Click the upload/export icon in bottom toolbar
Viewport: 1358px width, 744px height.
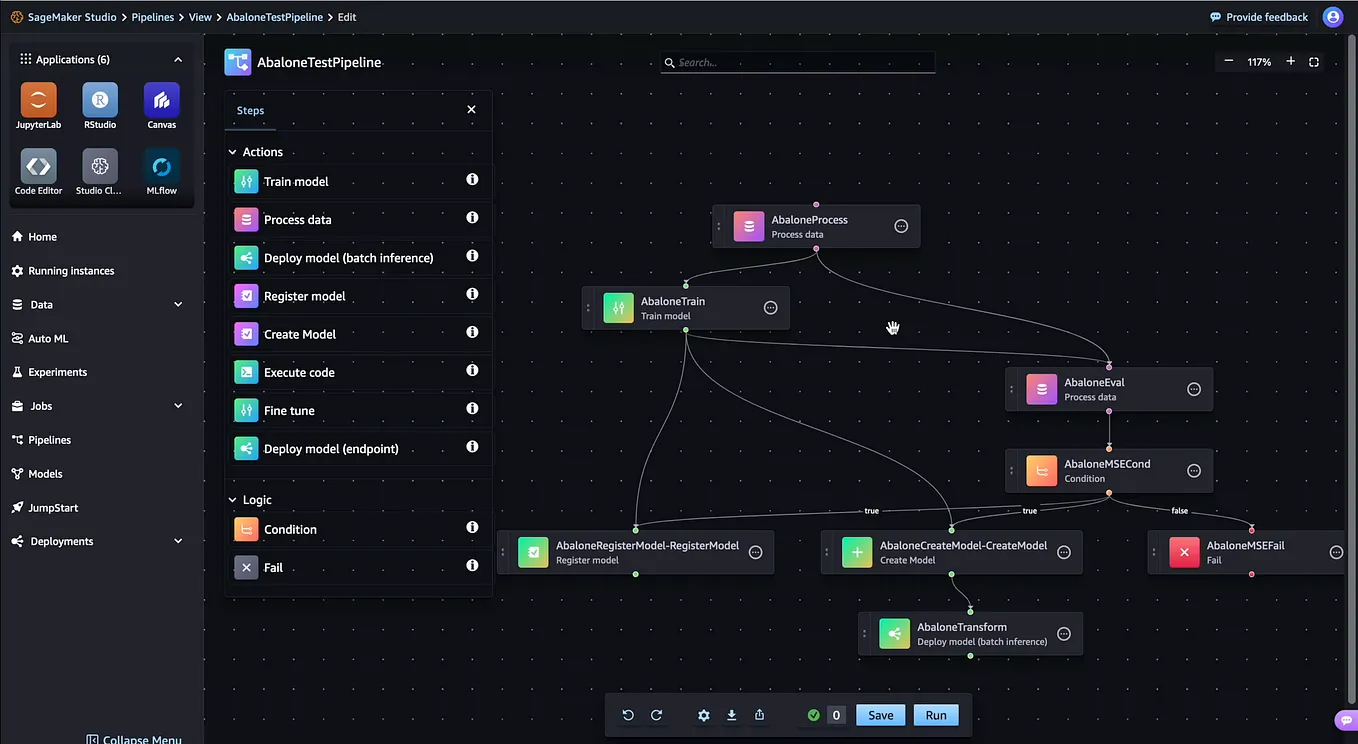click(x=759, y=715)
